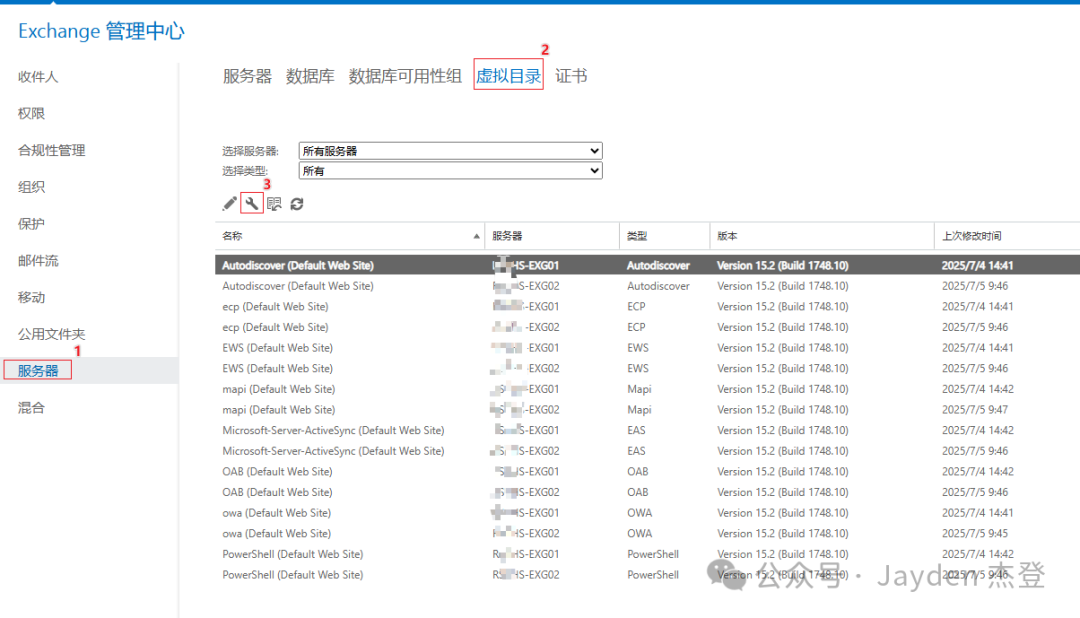
Task: Click the 合规性管理 sidebar link
Action: pyautogui.click(x=51, y=150)
